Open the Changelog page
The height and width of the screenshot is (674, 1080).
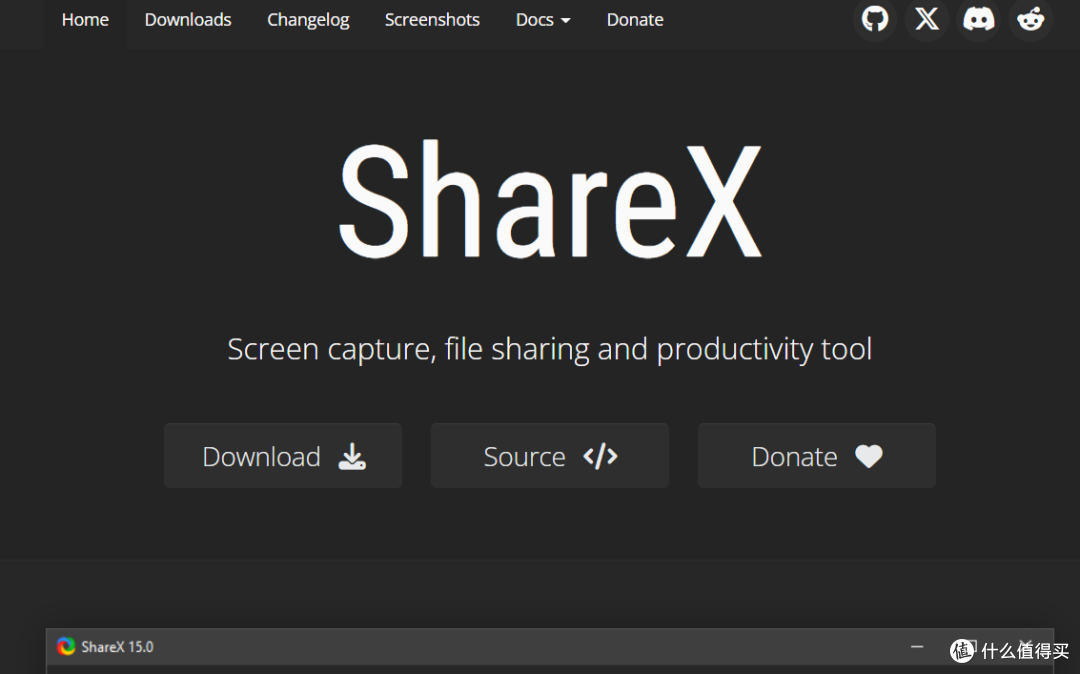tap(308, 20)
